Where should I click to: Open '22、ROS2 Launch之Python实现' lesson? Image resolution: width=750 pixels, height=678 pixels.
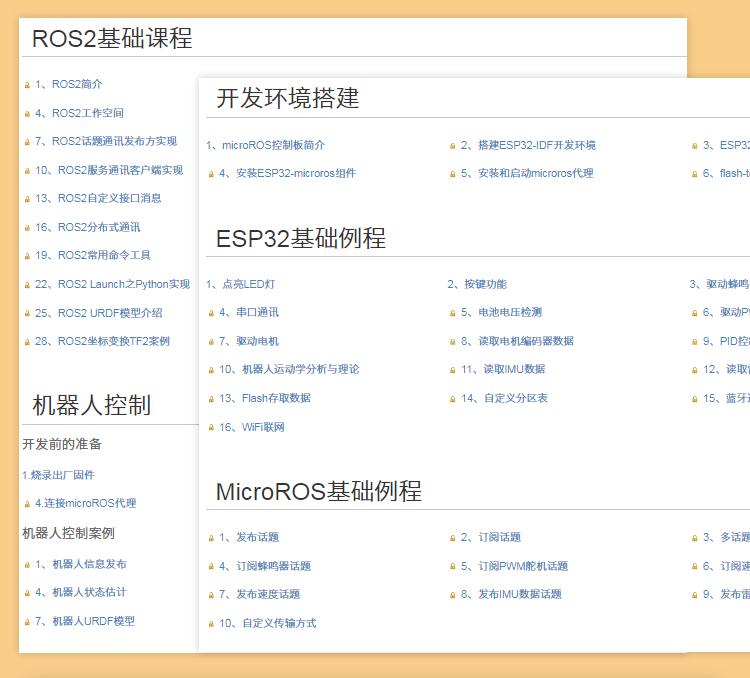[x=112, y=284]
